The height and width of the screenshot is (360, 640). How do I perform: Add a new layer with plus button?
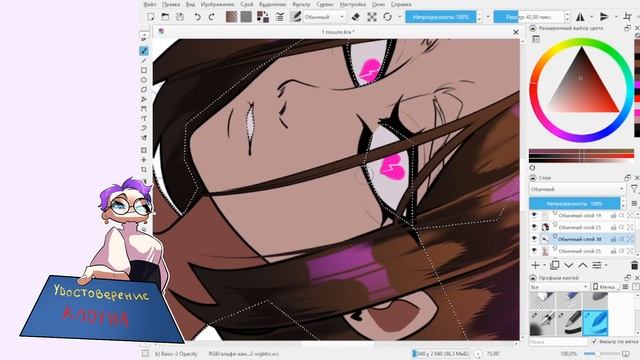pyautogui.click(x=536, y=265)
